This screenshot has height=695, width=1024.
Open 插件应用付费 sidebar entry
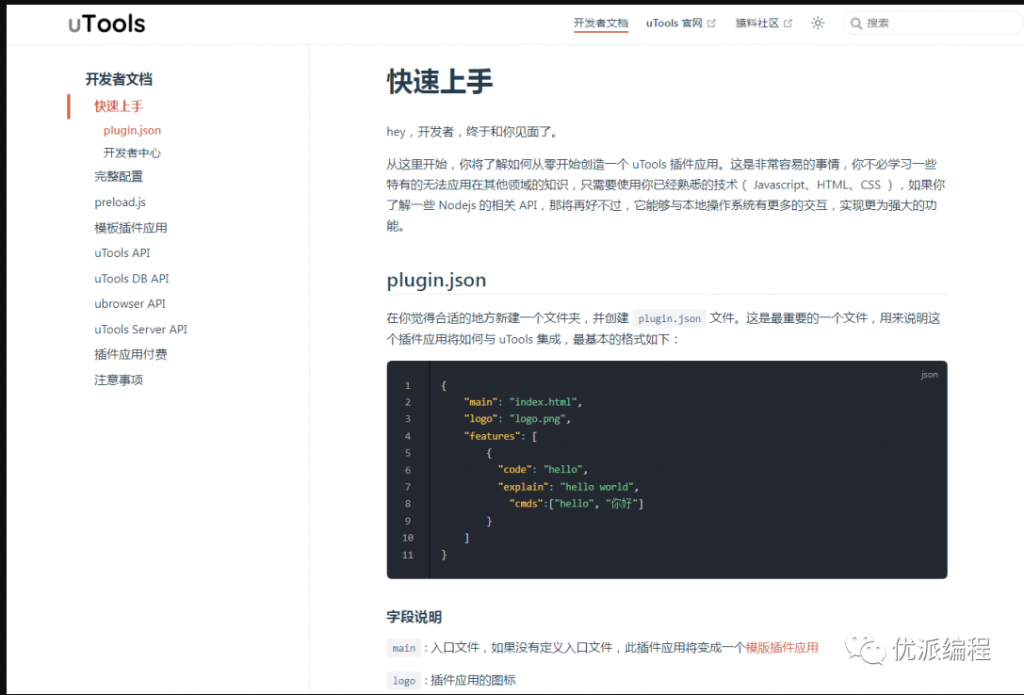(131, 354)
